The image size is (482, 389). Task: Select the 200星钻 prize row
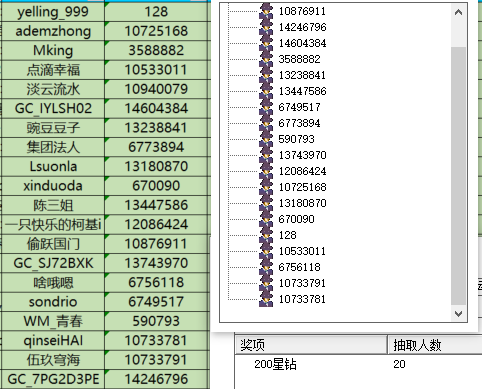pyautogui.click(x=358, y=364)
